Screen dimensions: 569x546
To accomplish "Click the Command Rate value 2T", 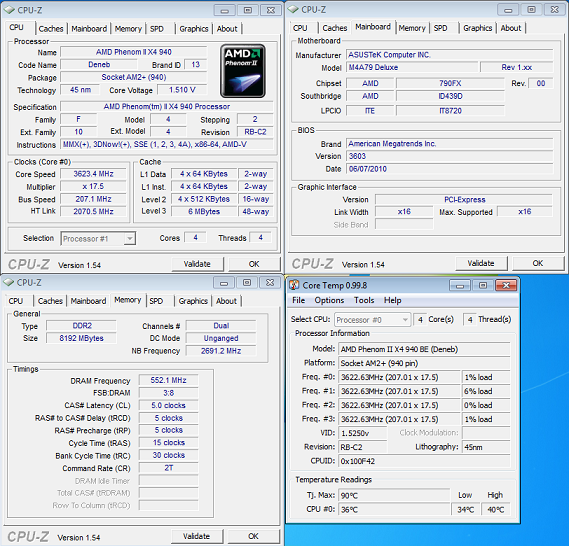I will point(168,468).
